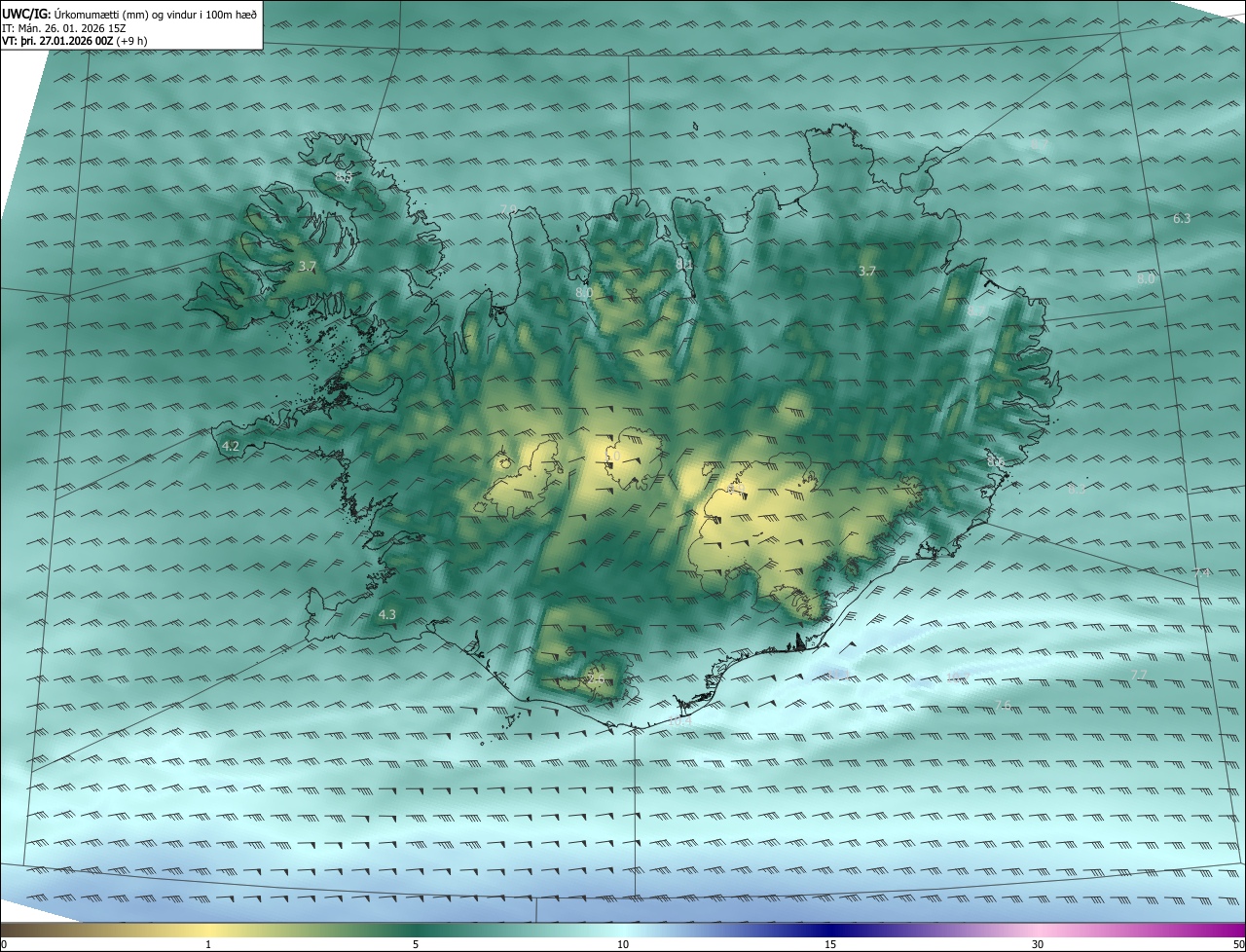Screen dimensions: 1246x952
Task: Click the "5" tick label on the color scale
Action: [416, 944]
